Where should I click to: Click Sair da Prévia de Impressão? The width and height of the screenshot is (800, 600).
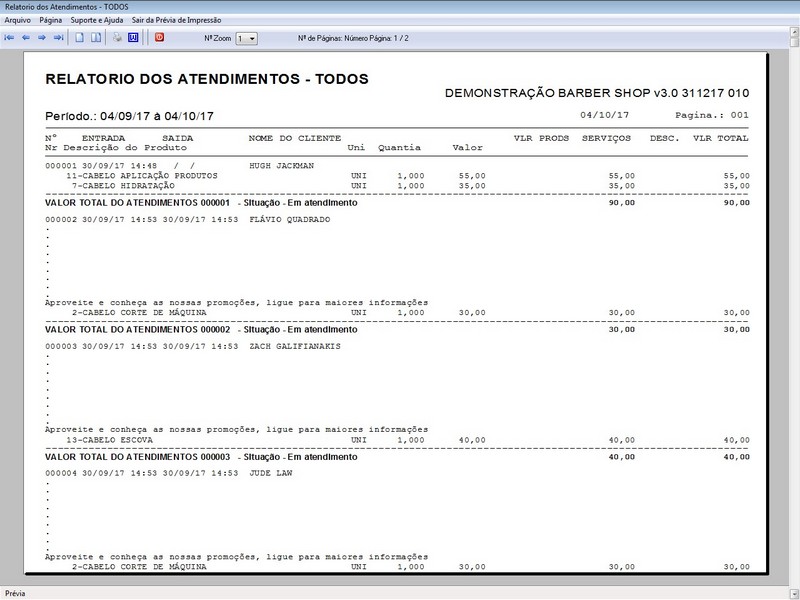coord(177,20)
